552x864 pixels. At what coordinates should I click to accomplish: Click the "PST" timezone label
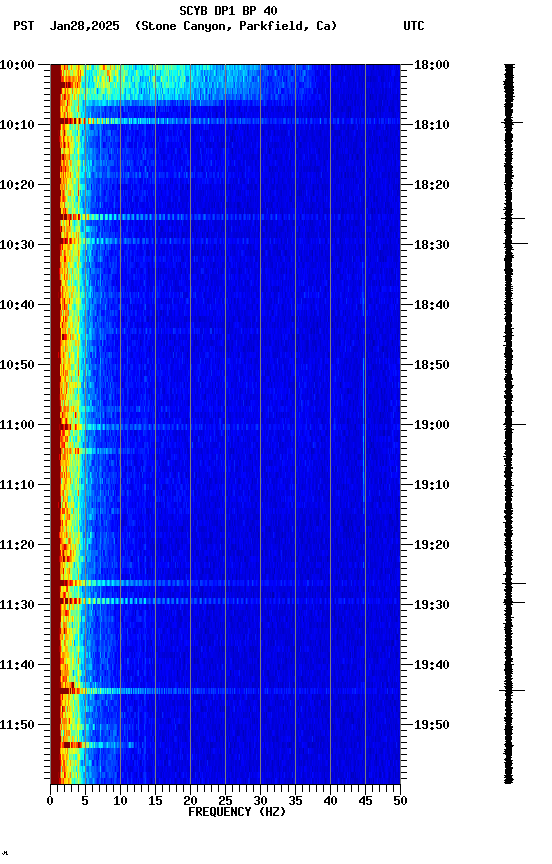tap(24, 26)
